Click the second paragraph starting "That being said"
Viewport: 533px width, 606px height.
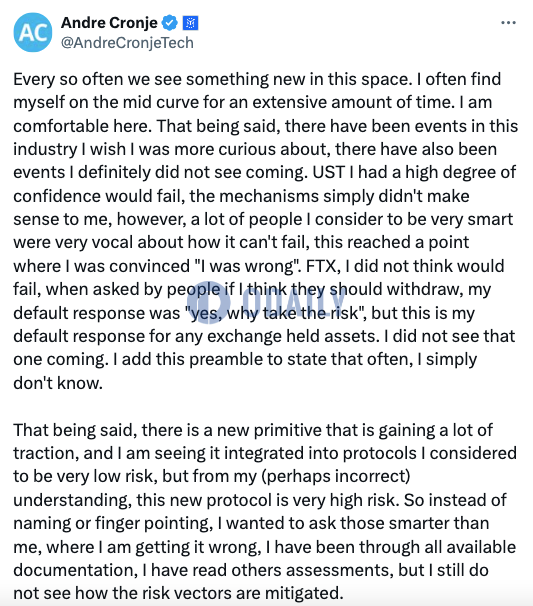point(265,511)
